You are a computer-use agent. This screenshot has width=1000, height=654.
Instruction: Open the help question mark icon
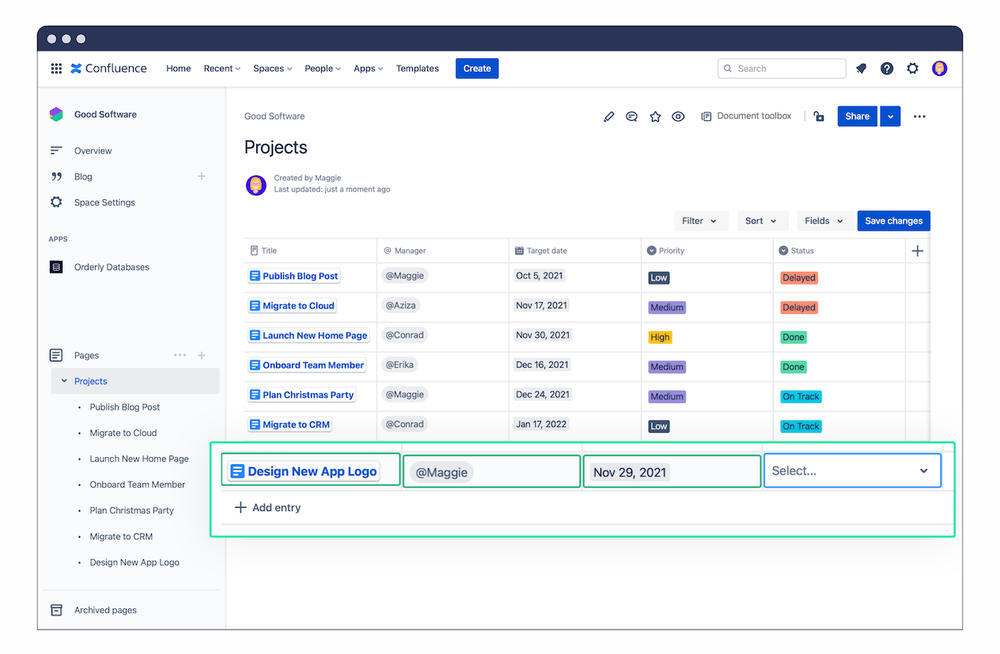(x=886, y=68)
